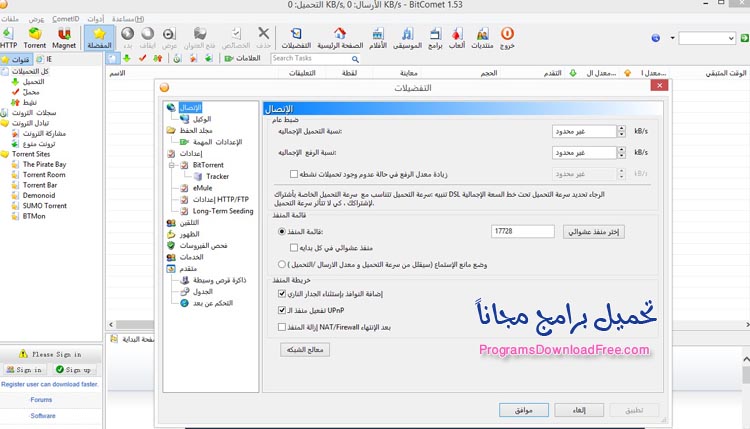Open the أدوات (Tools) menu
Image resolution: width=750 pixels, height=429 pixels.
95,19
